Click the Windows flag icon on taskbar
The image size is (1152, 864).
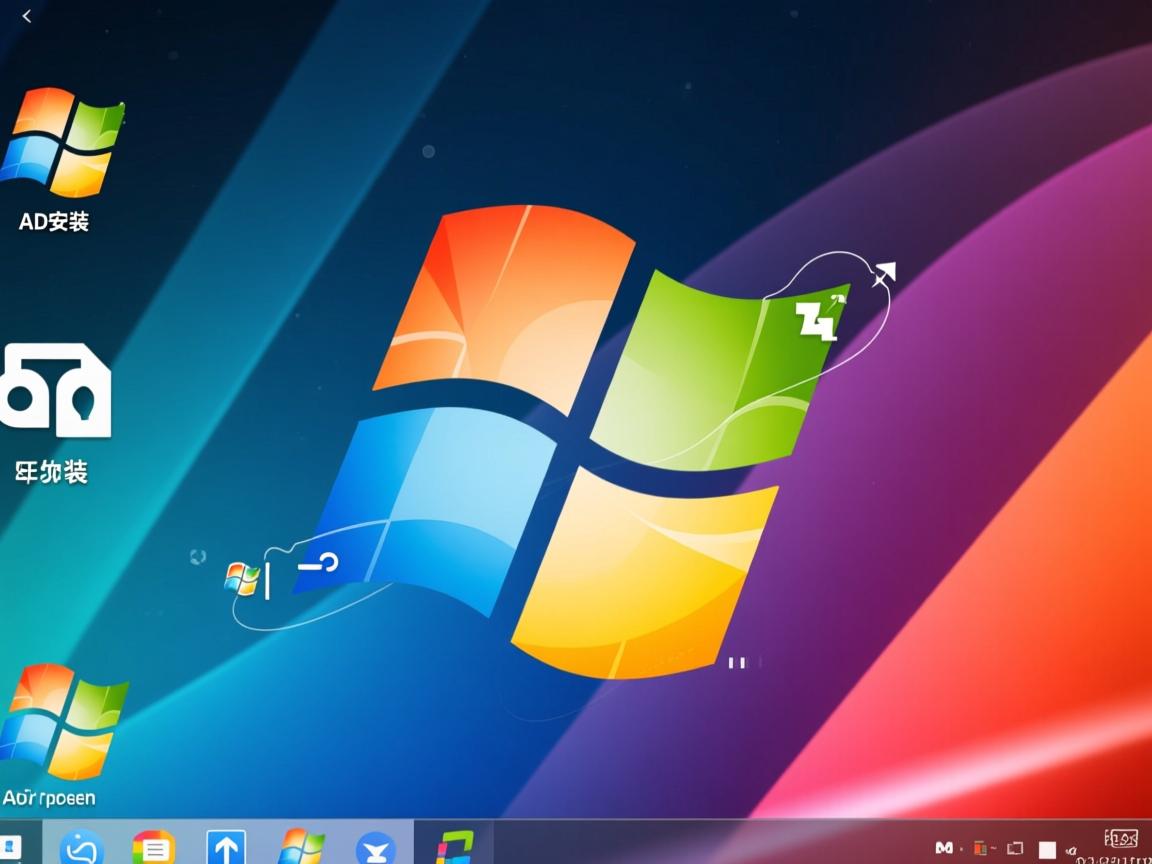299,848
